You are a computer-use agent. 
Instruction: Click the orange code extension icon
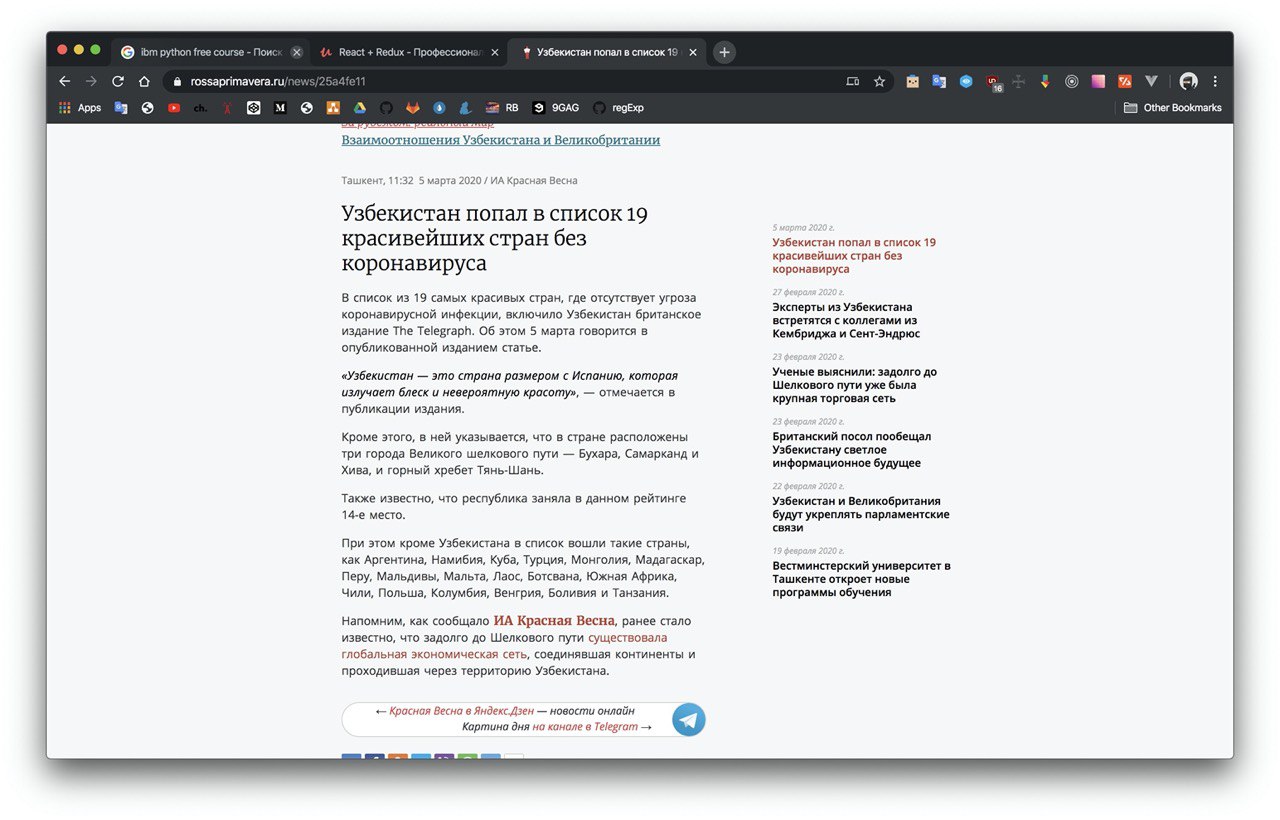pyautogui.click(x=1124, y=82)
